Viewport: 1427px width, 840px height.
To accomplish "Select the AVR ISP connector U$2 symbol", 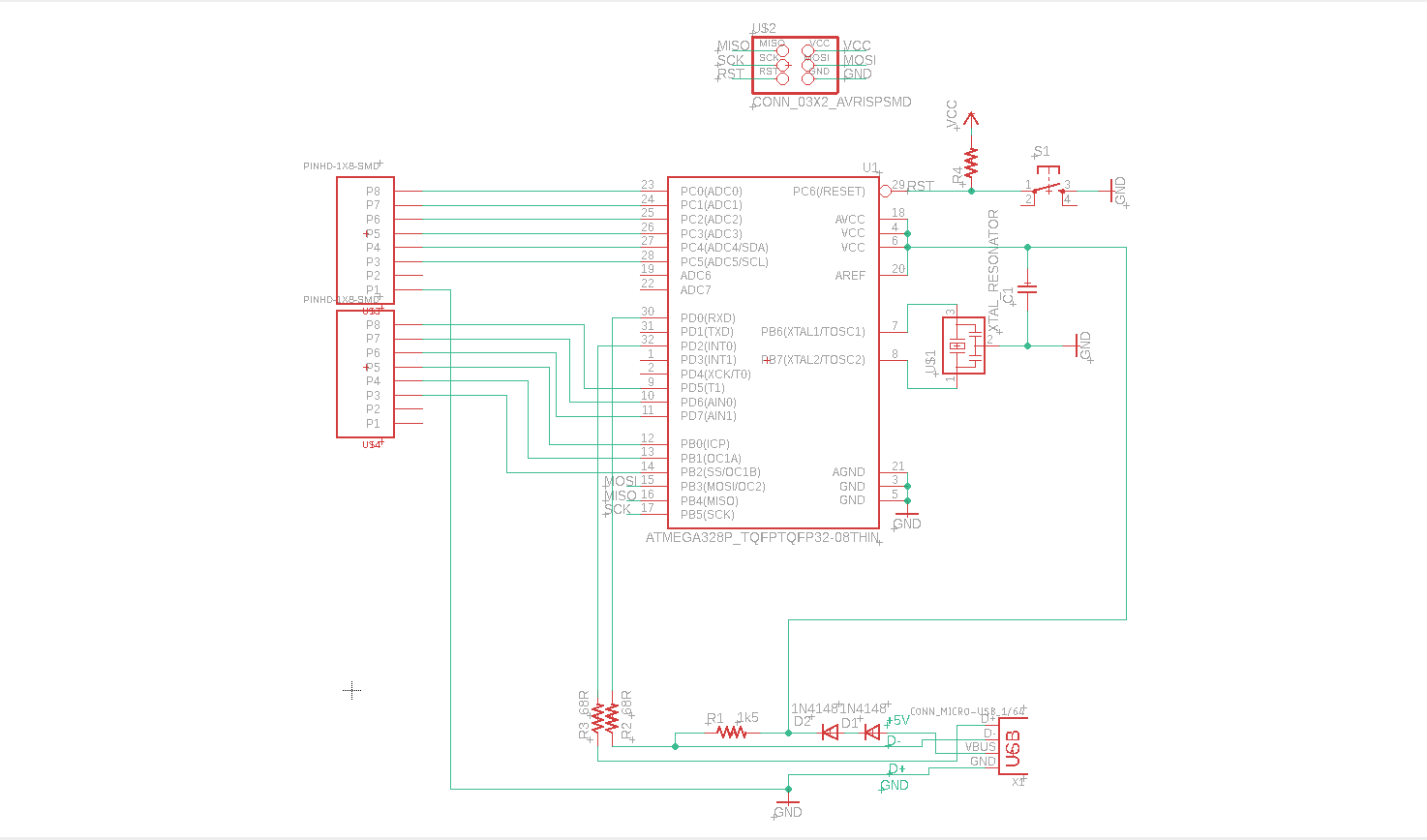I will coord(795,65).
